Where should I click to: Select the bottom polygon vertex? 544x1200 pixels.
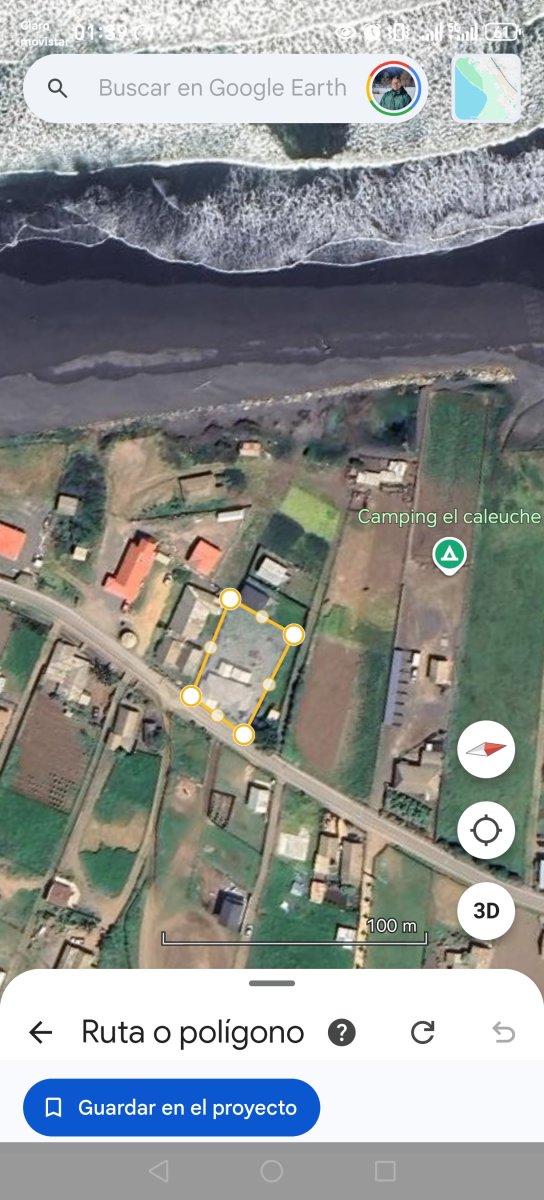pos(244,735)
